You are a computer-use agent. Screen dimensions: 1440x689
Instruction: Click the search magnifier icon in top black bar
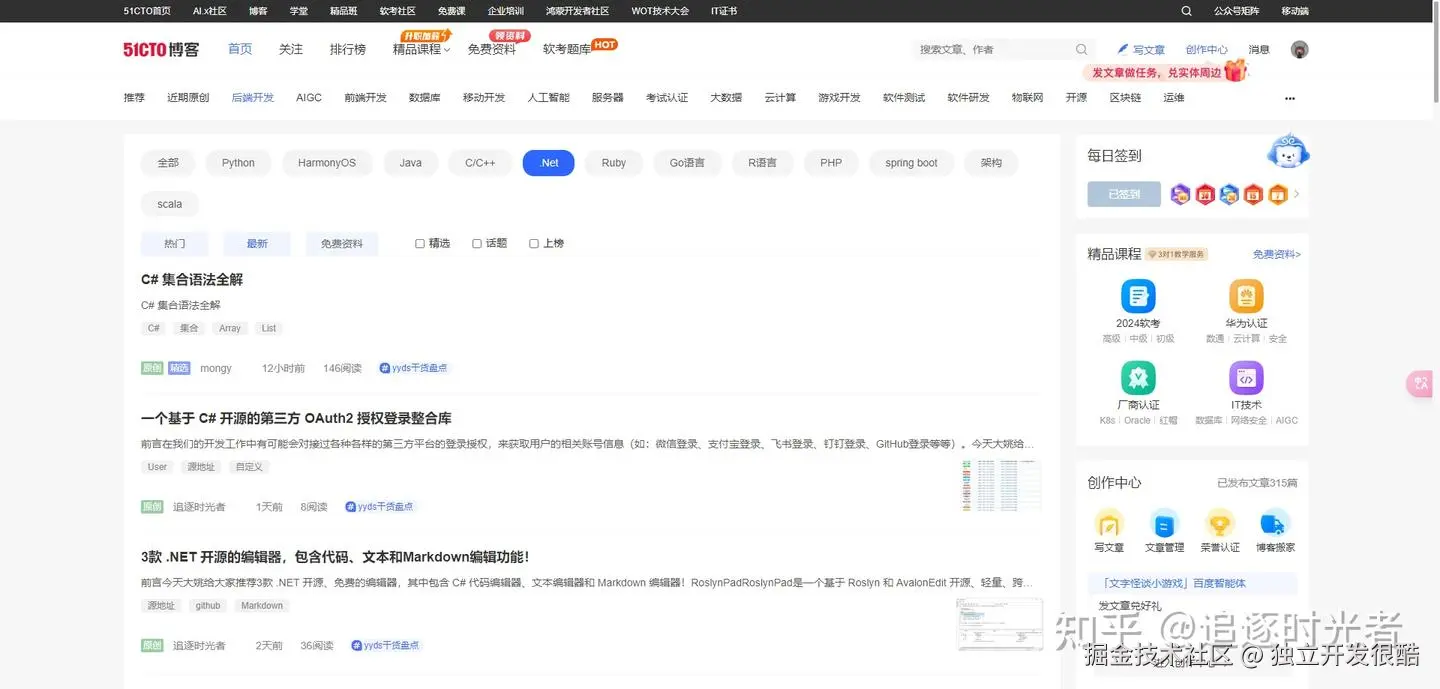coord(1186,11)
